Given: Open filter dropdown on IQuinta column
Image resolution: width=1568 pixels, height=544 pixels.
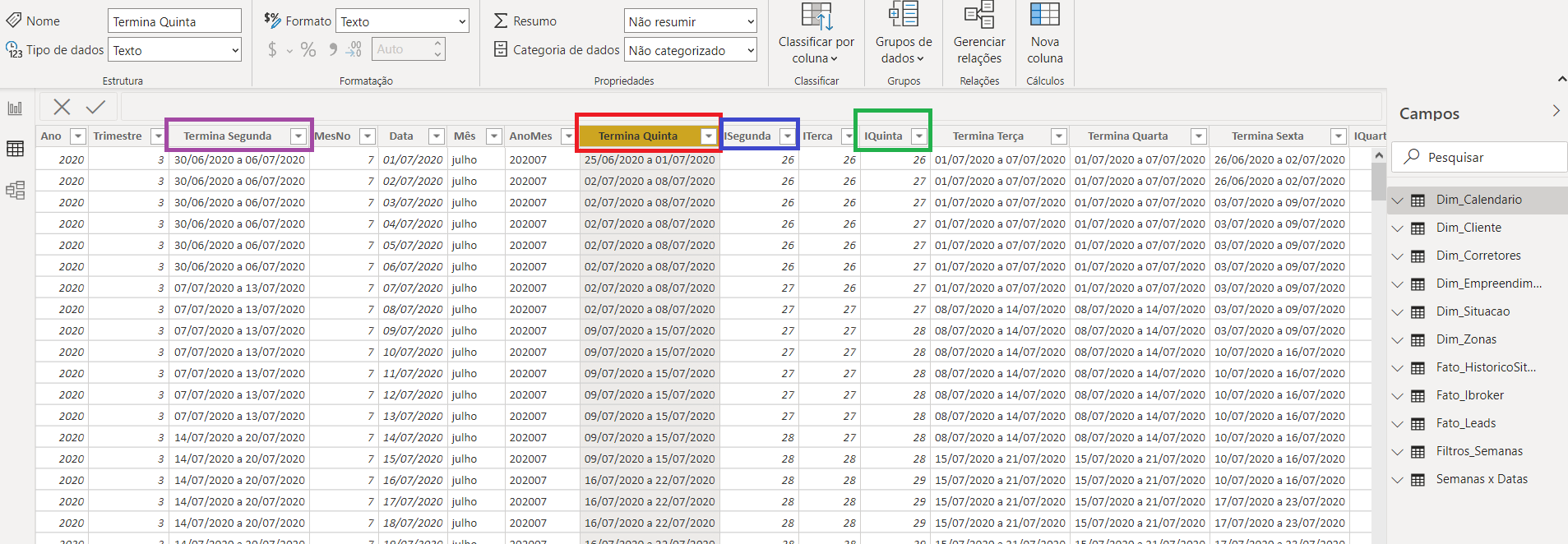Looking at the screenshot, I should [919, 136].
